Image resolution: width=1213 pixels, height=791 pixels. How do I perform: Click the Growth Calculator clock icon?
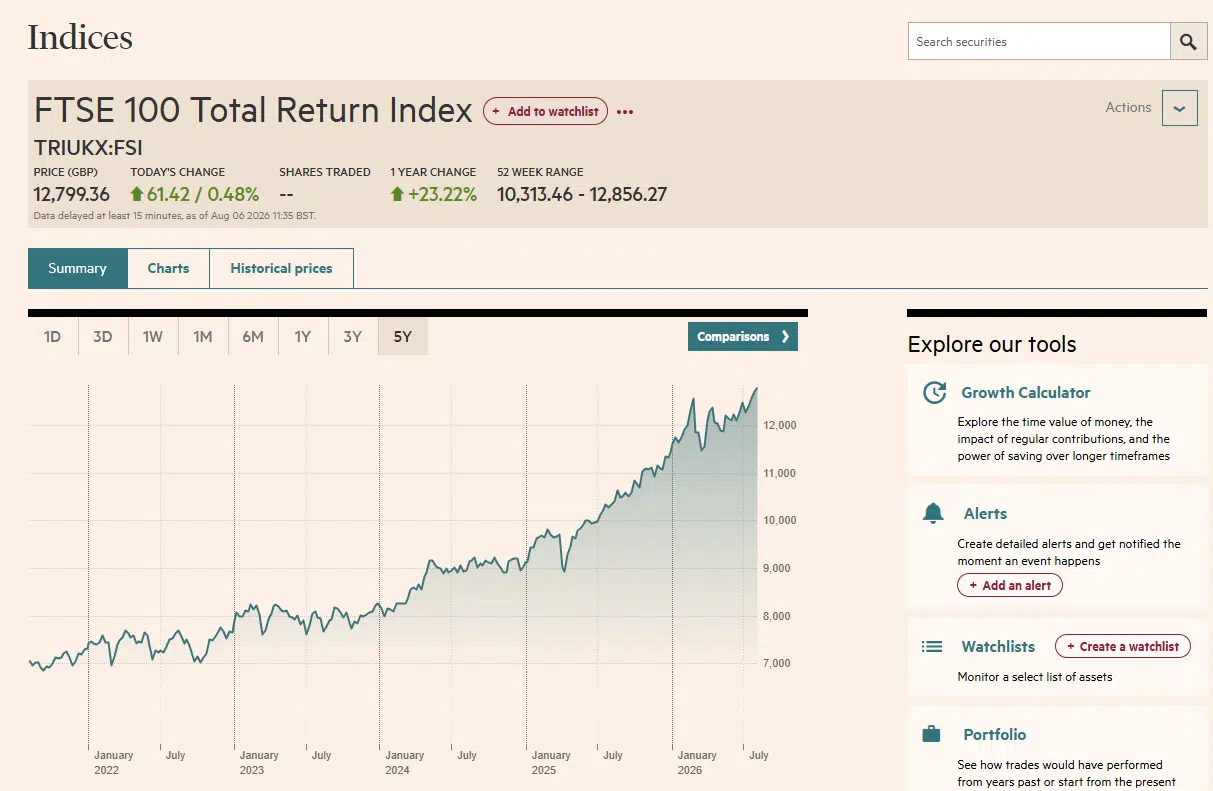pos(934,392)
